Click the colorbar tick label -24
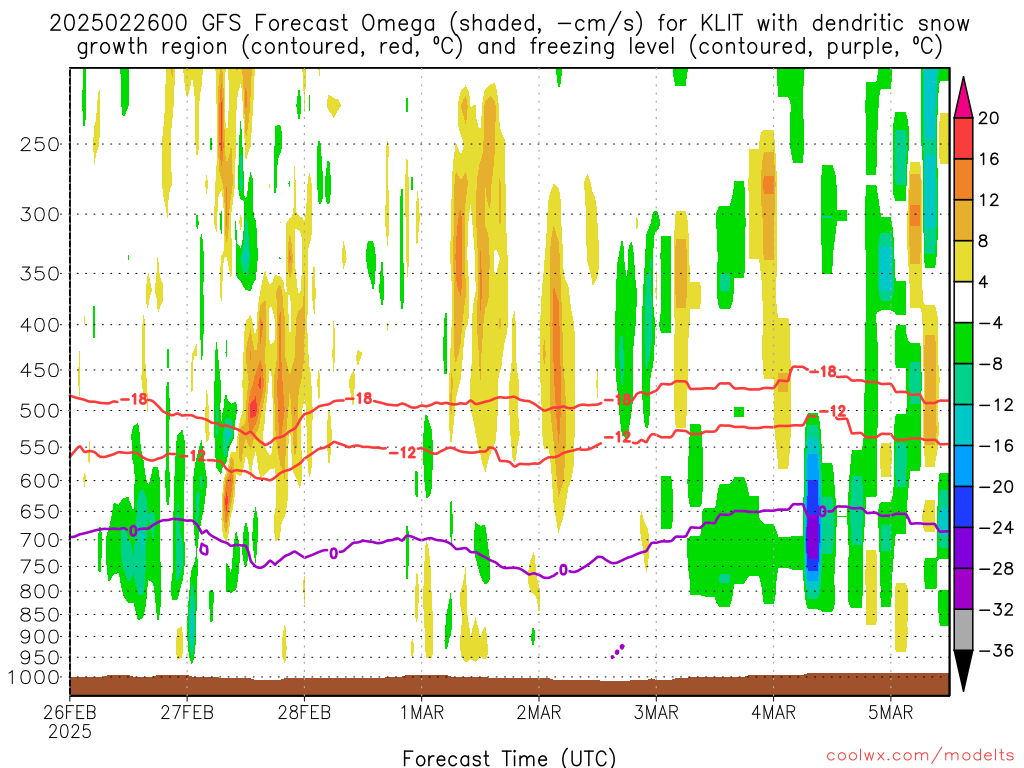 tap(996, 528)
